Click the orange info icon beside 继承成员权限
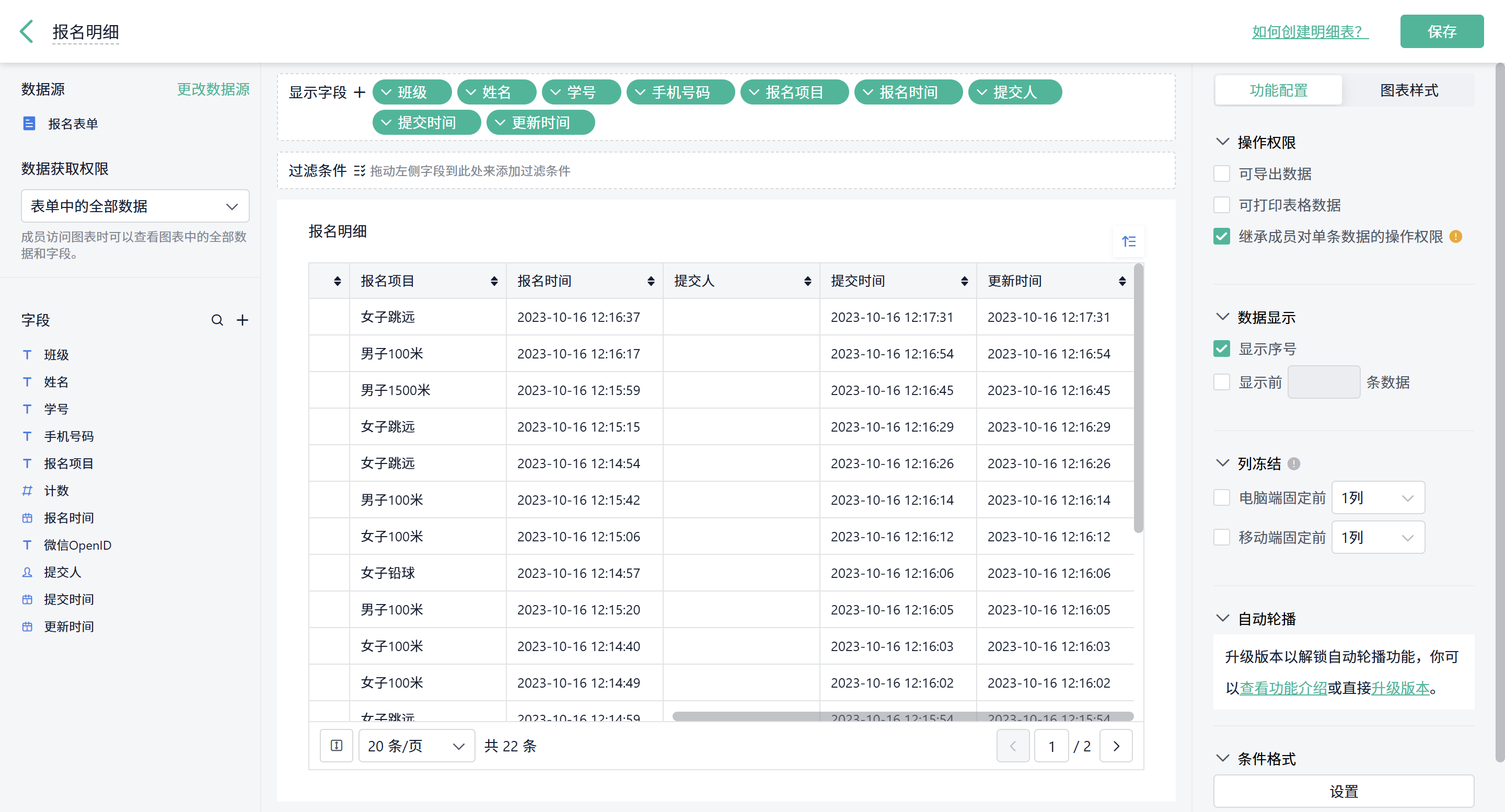 1455,237
